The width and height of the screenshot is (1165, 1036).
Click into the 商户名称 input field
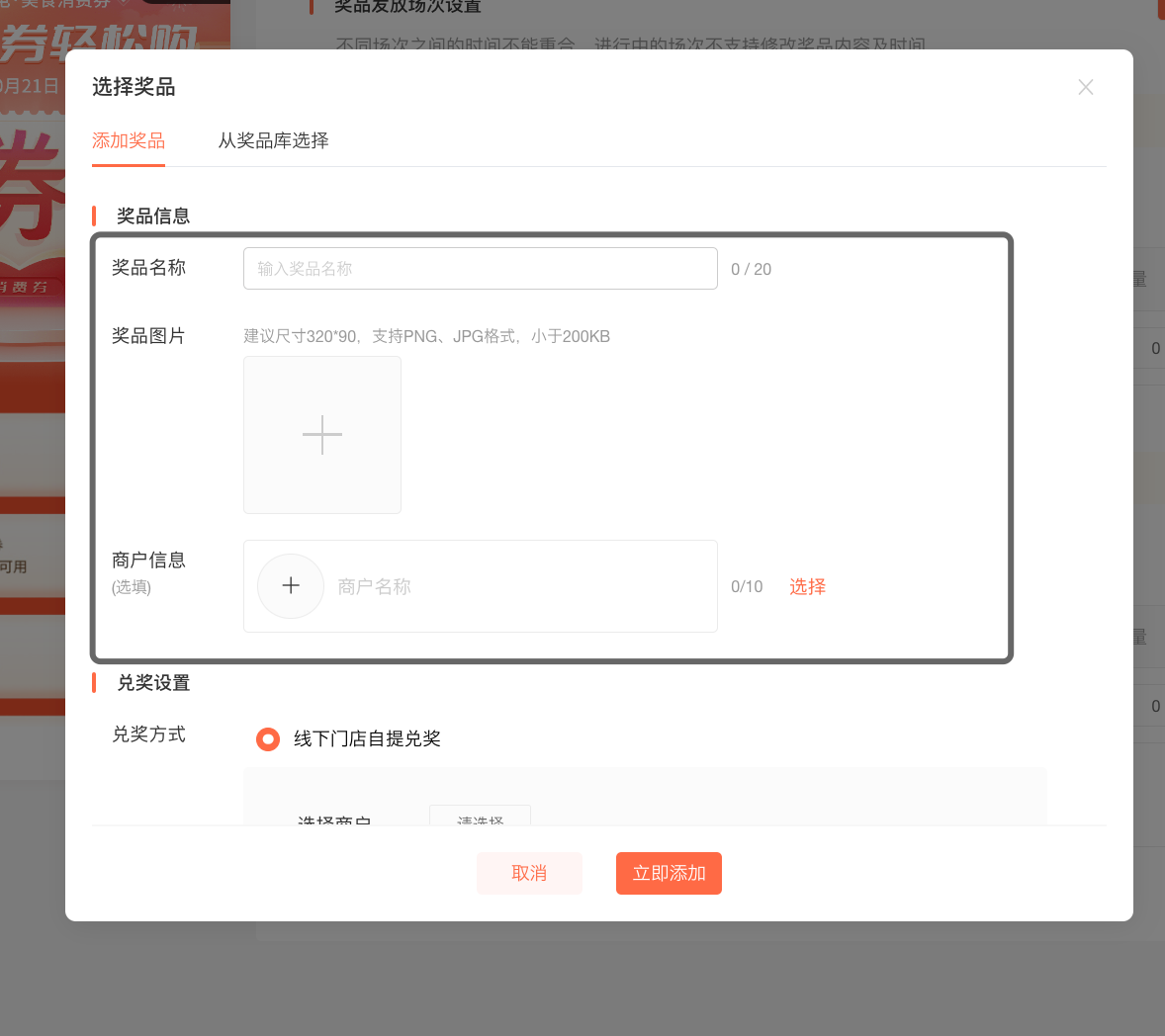pos(514,587)
